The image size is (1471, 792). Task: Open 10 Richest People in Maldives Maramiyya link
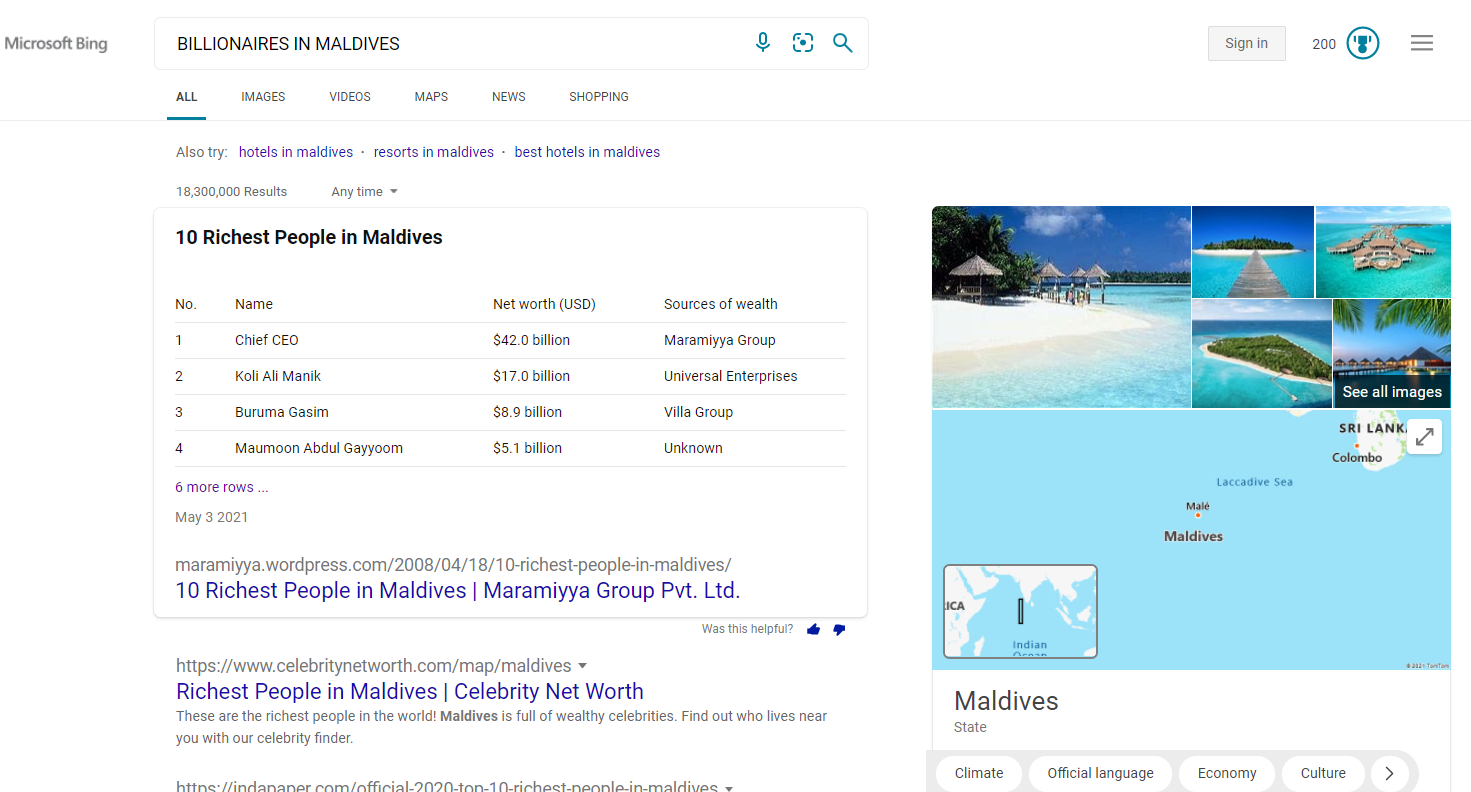point(458,590)
